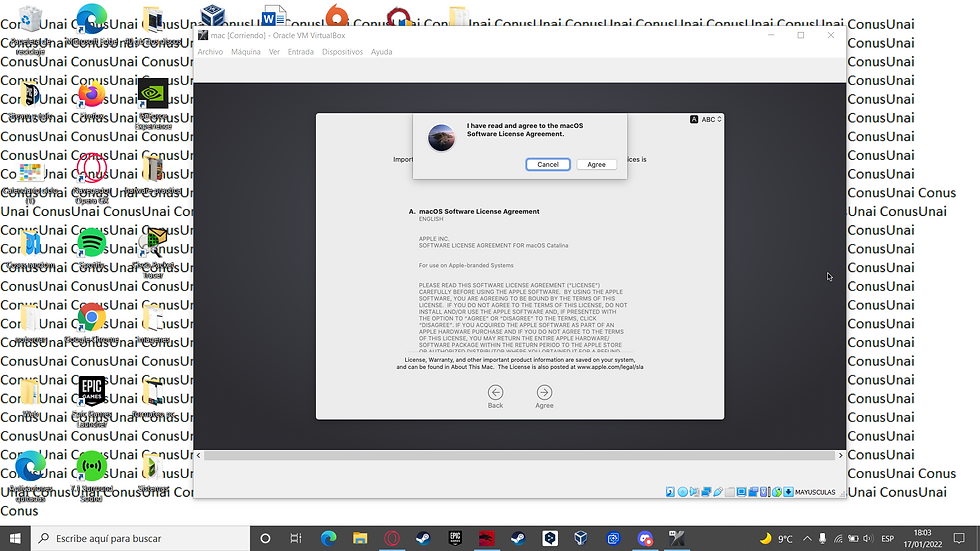Click the optical disc status icon
Image resolution: width=980 pixels, height=551 pixels.
point(682,492)
